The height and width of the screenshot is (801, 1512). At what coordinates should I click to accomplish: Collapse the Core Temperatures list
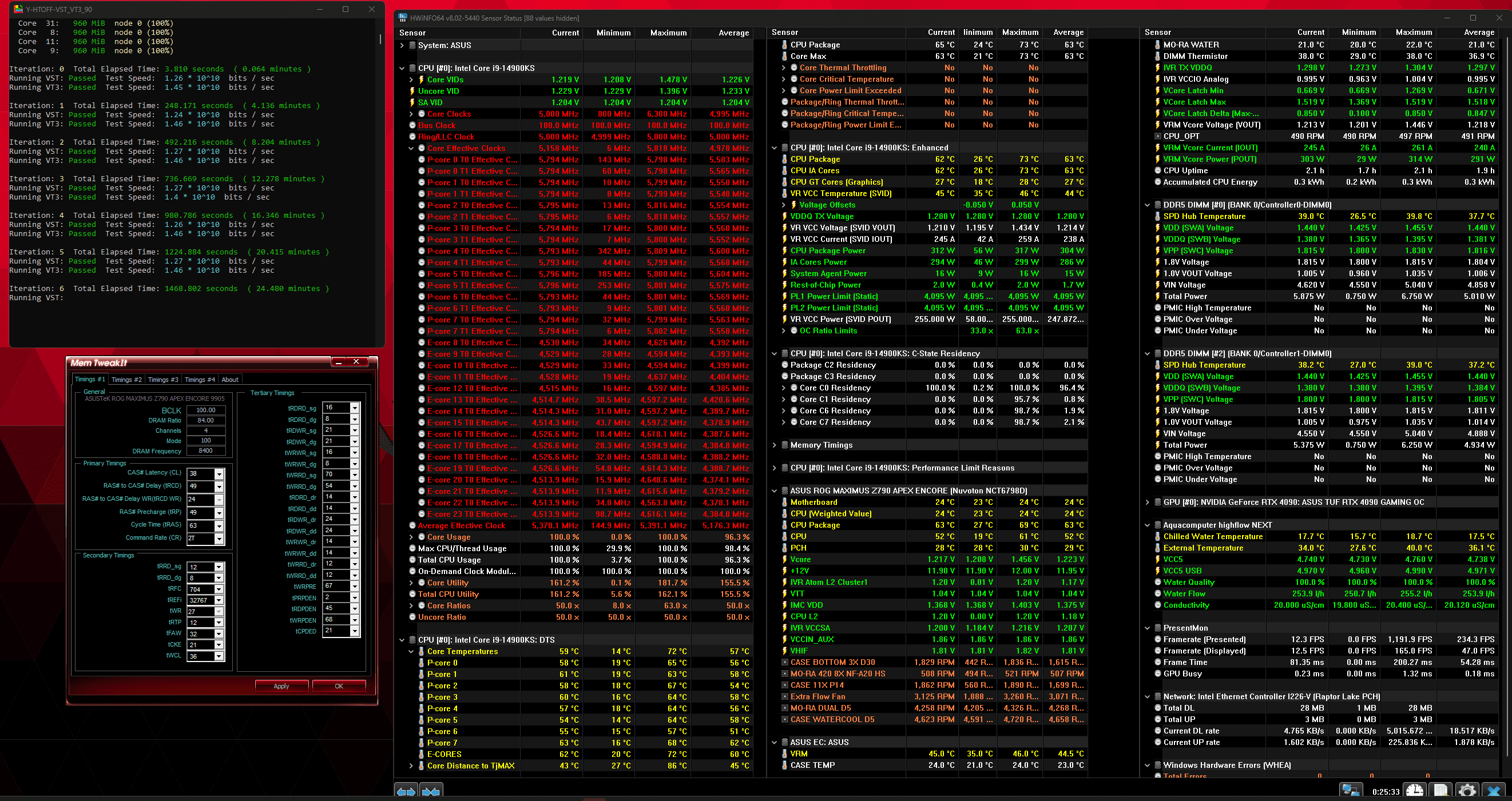pos(411,651)
